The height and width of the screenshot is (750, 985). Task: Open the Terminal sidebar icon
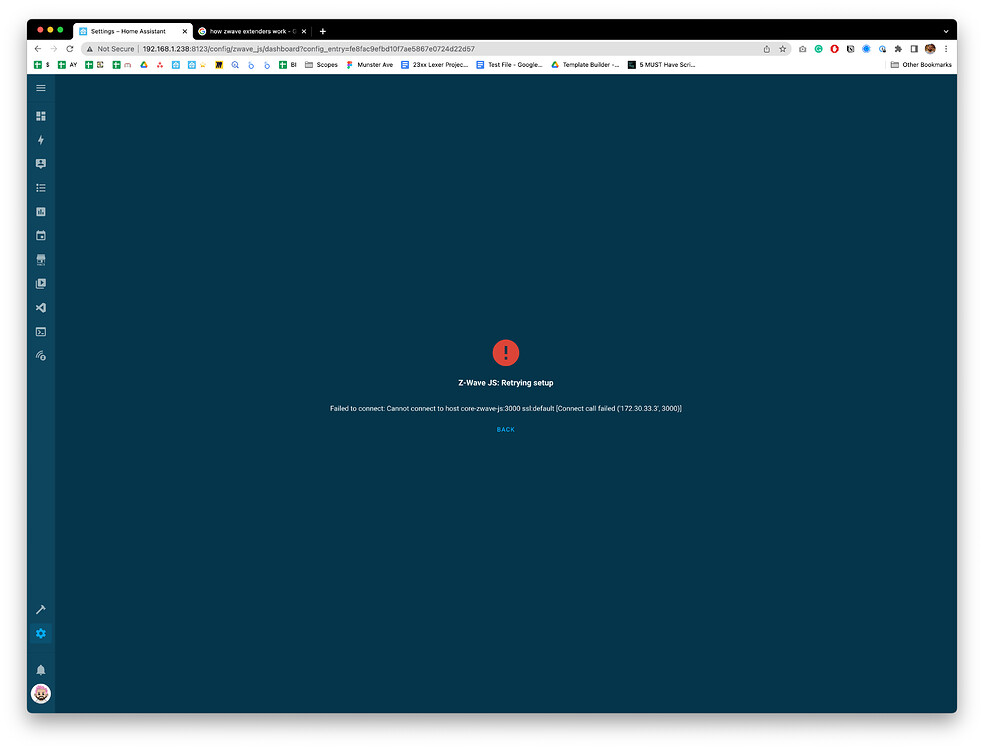pos(40,331)
